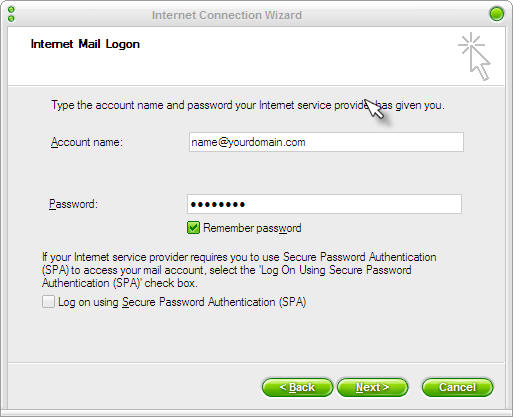513x417 pixels.
Task: Click the 'Log on using Secure Password Authentication' label
Action: pos(182,302)
